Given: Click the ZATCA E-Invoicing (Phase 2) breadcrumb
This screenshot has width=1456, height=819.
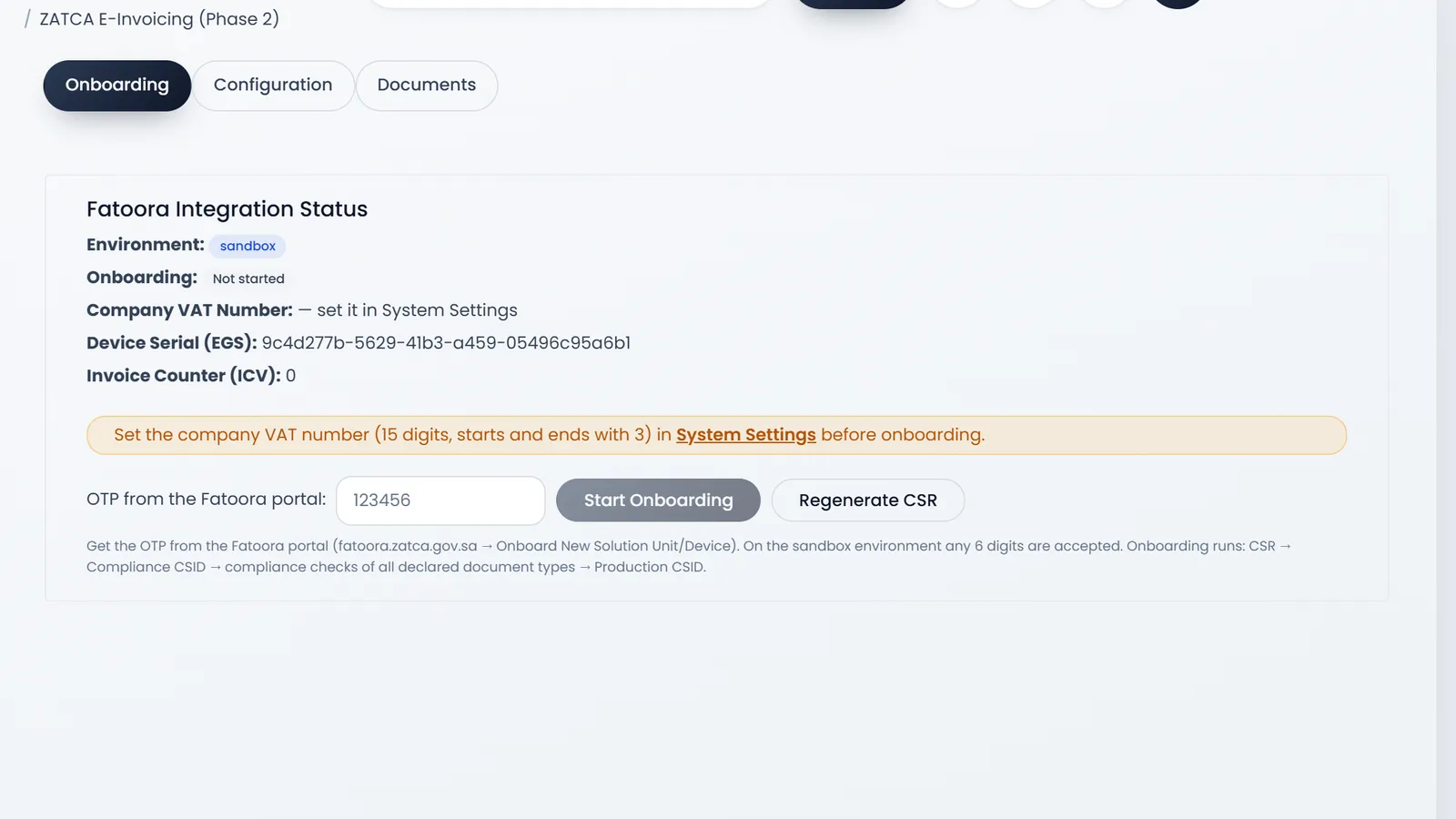Looking at the screenshot, I should (x=159, y=19).
